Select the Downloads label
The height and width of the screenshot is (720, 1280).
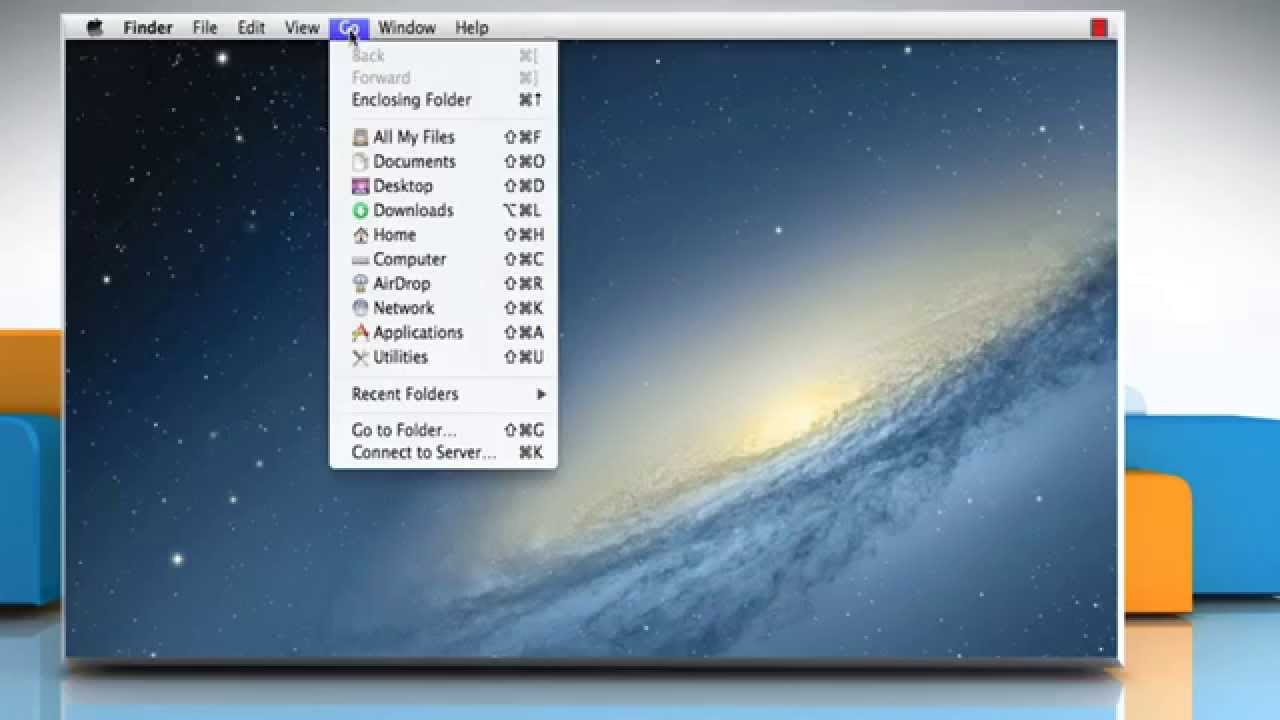[413, 211]
